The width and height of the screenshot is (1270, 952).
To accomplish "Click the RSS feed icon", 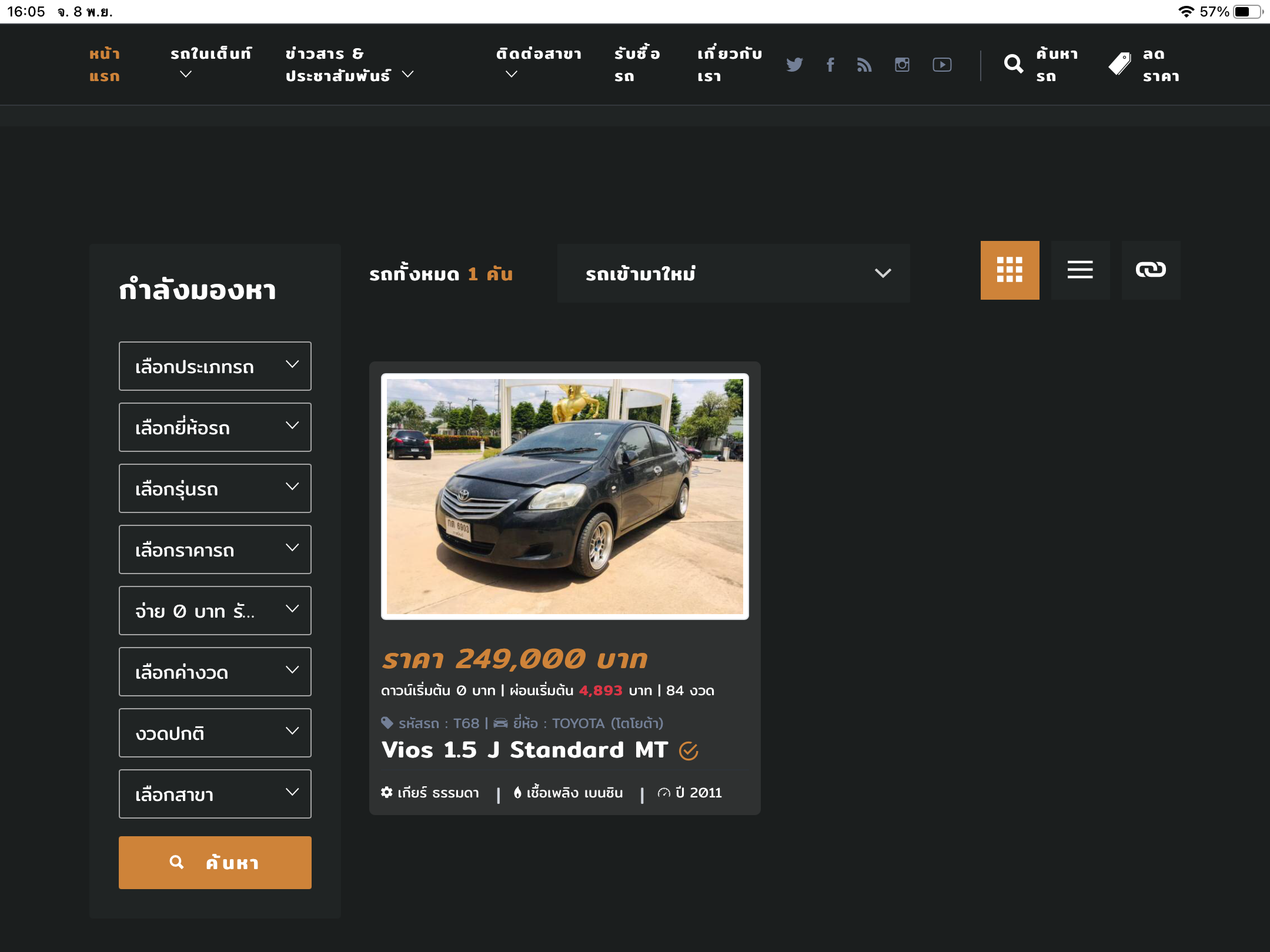I will pyautogui.click(x=864, y=65).
